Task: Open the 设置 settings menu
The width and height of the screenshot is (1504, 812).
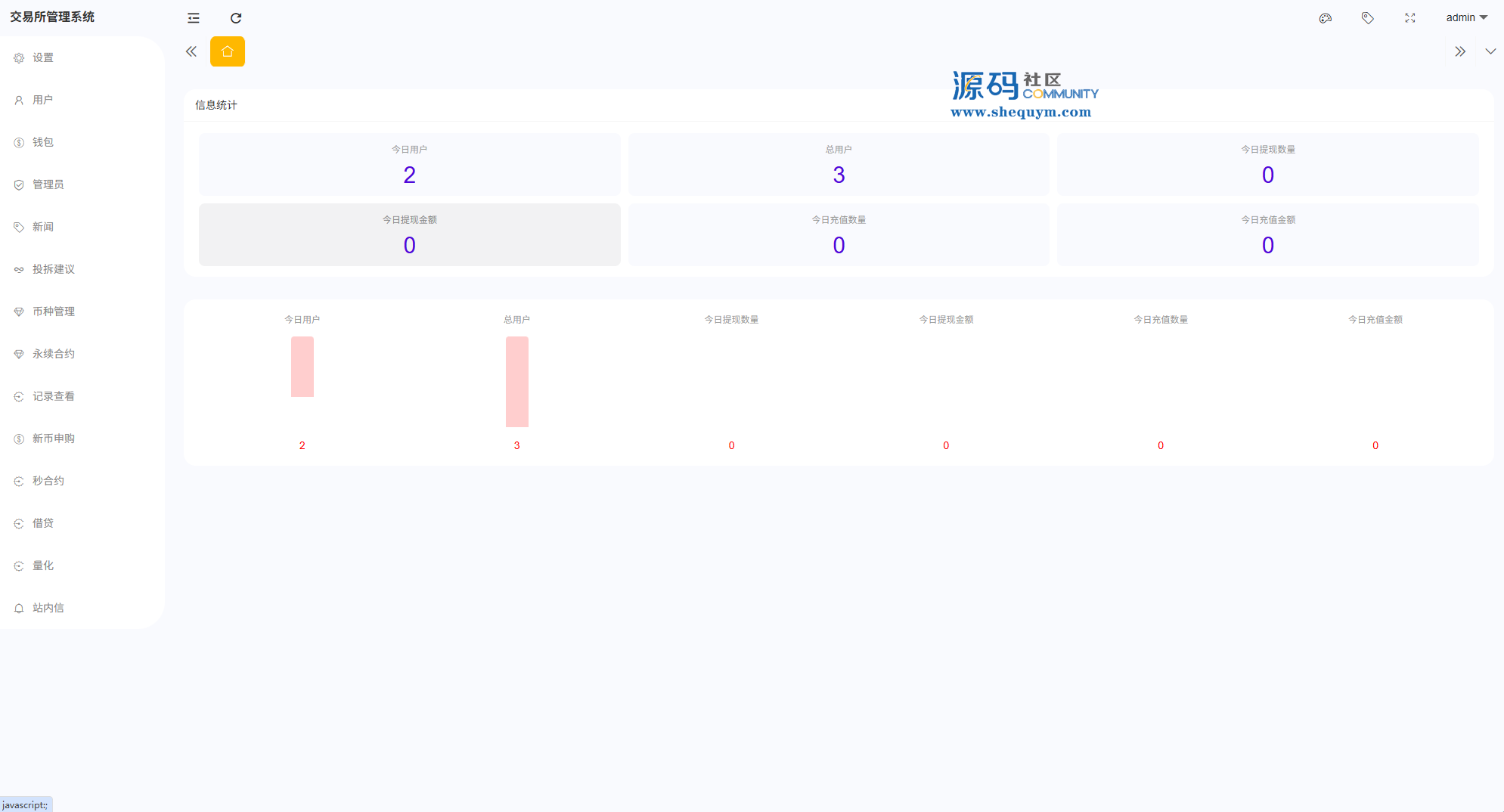Action: (43, 57)
